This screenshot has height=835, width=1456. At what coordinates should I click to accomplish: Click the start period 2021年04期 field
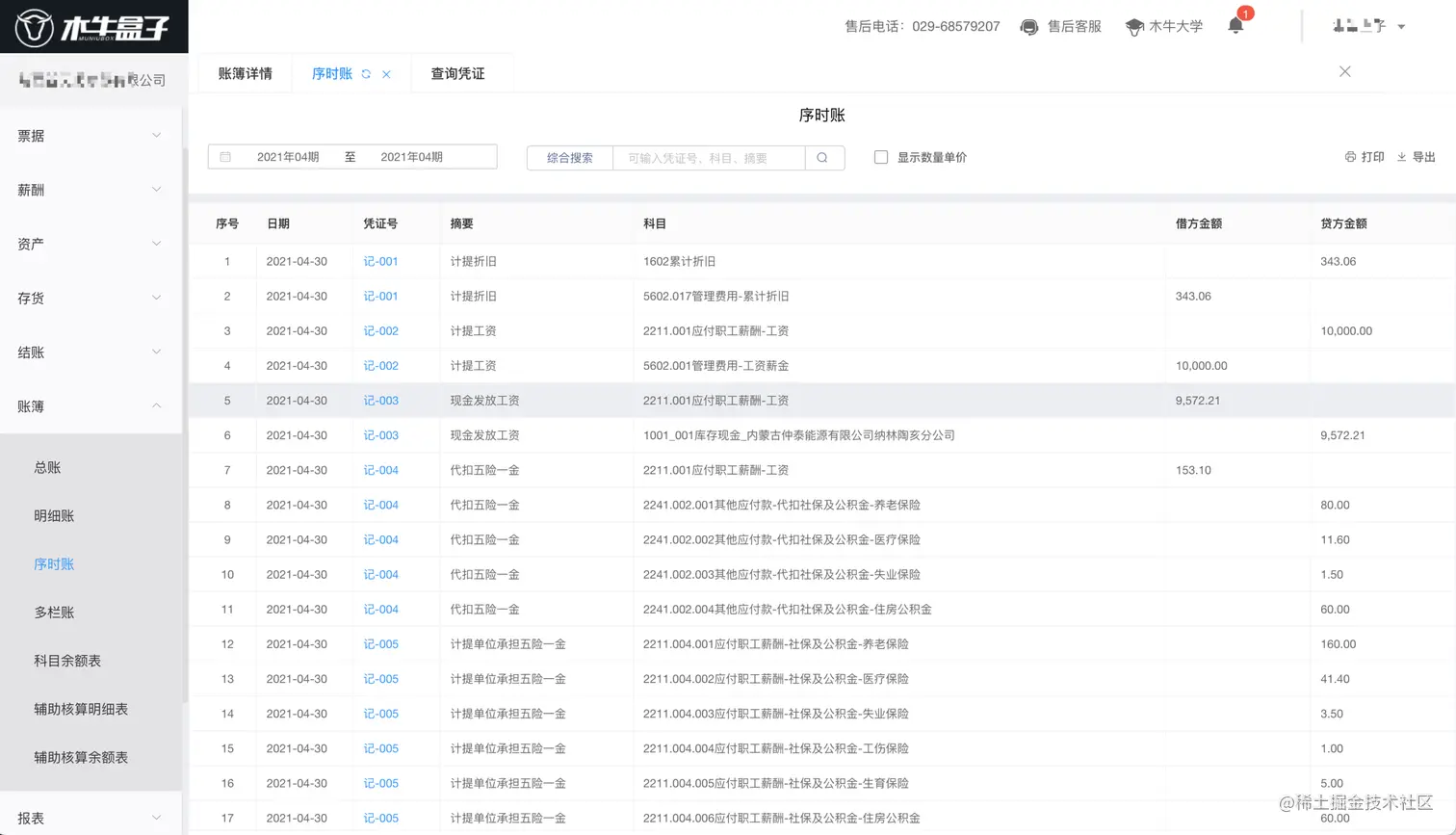click(288, 157)
